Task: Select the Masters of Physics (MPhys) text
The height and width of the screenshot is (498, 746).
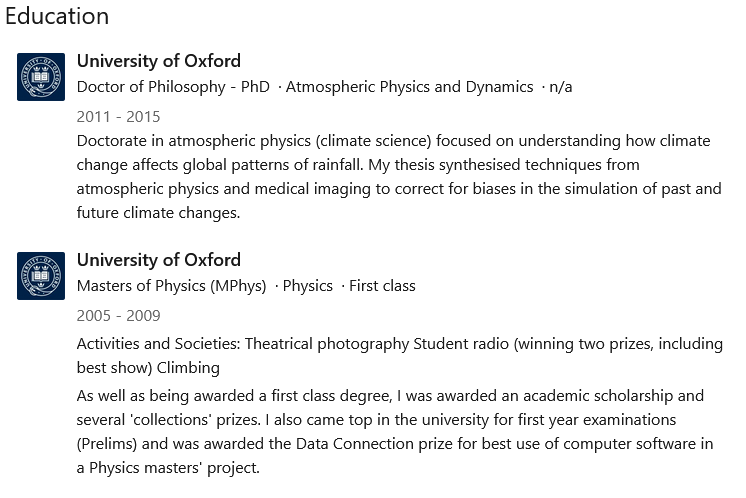Action: coord(171,286)
